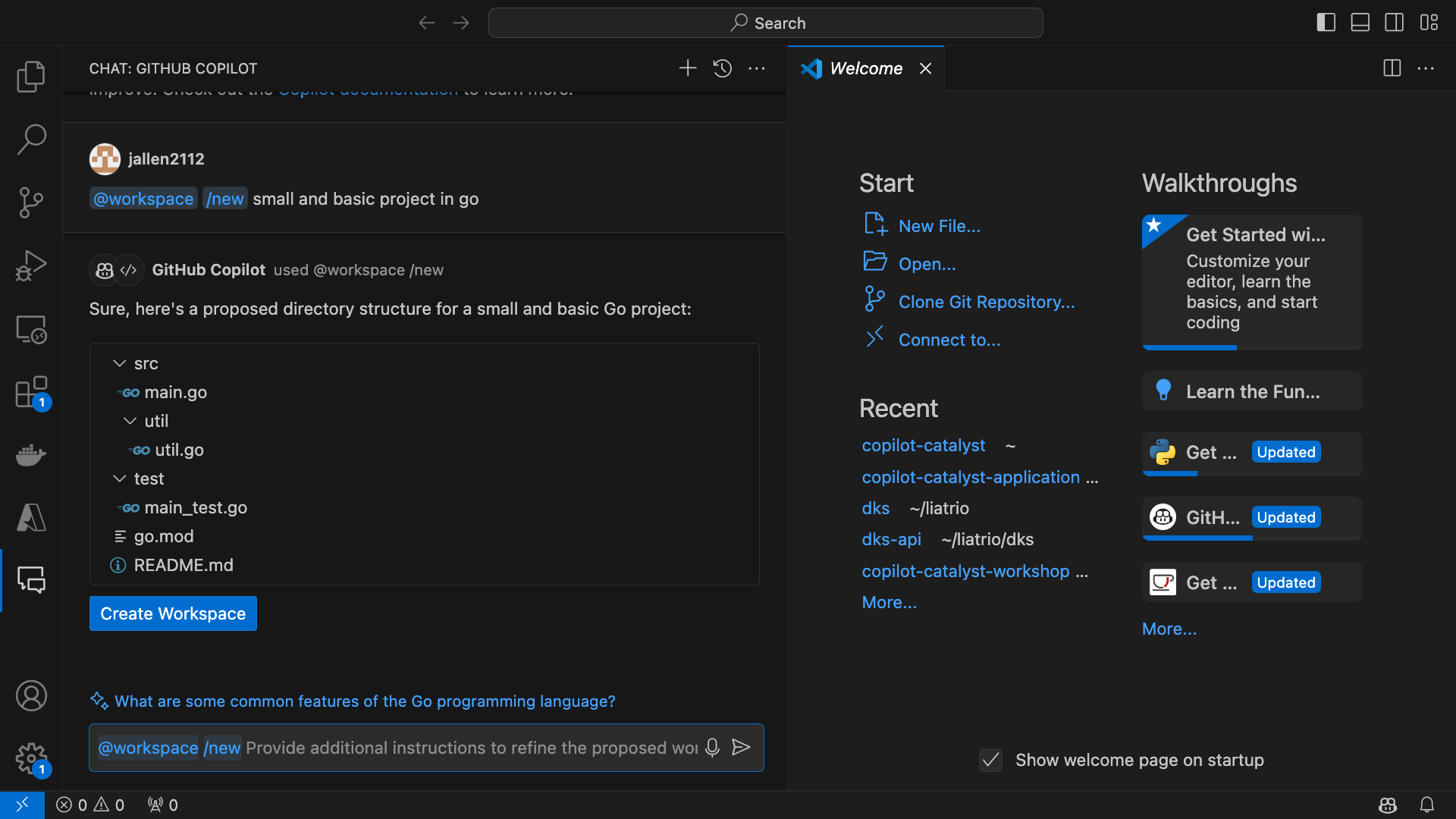
Task: Open Copilot status in status bar
Action: [1388, 805]
